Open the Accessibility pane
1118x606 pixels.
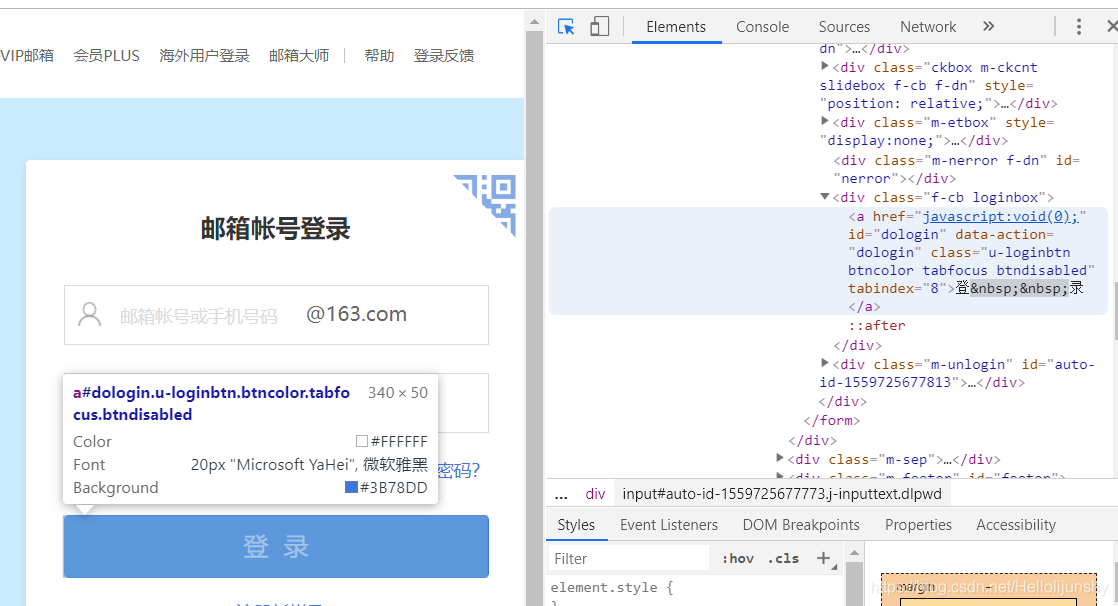click(x=1016, y=525)
